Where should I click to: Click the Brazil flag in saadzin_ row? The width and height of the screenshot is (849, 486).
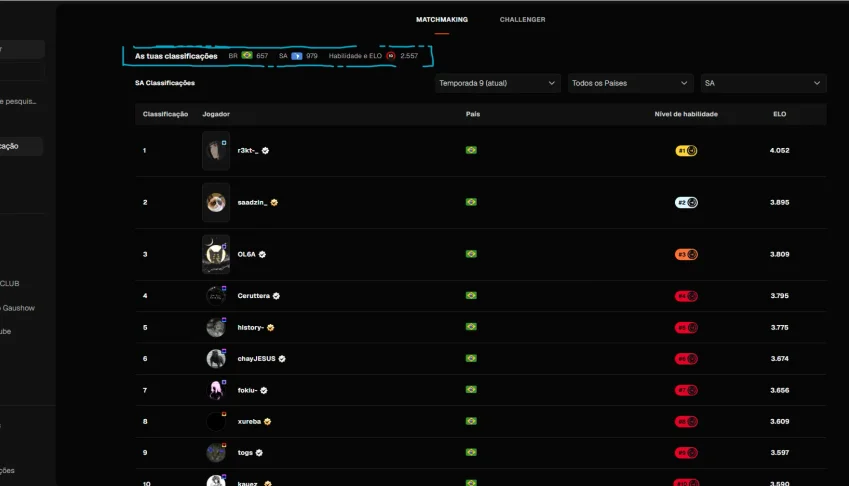click(471, 202)
